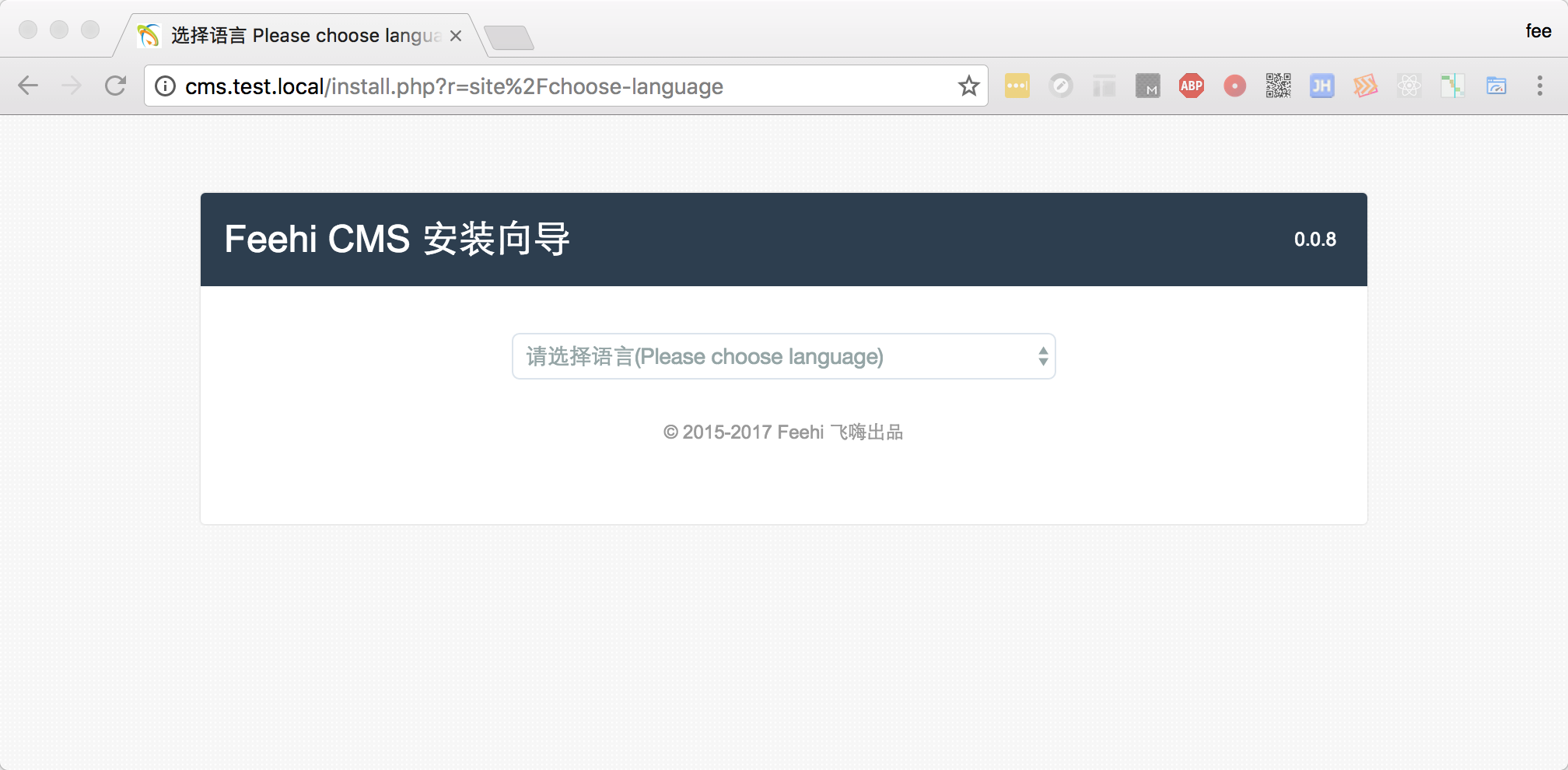This screenshot has width=1568, height=770.
Task: Reload the current page
Action: pyautogui.click(x=115, y=86)
